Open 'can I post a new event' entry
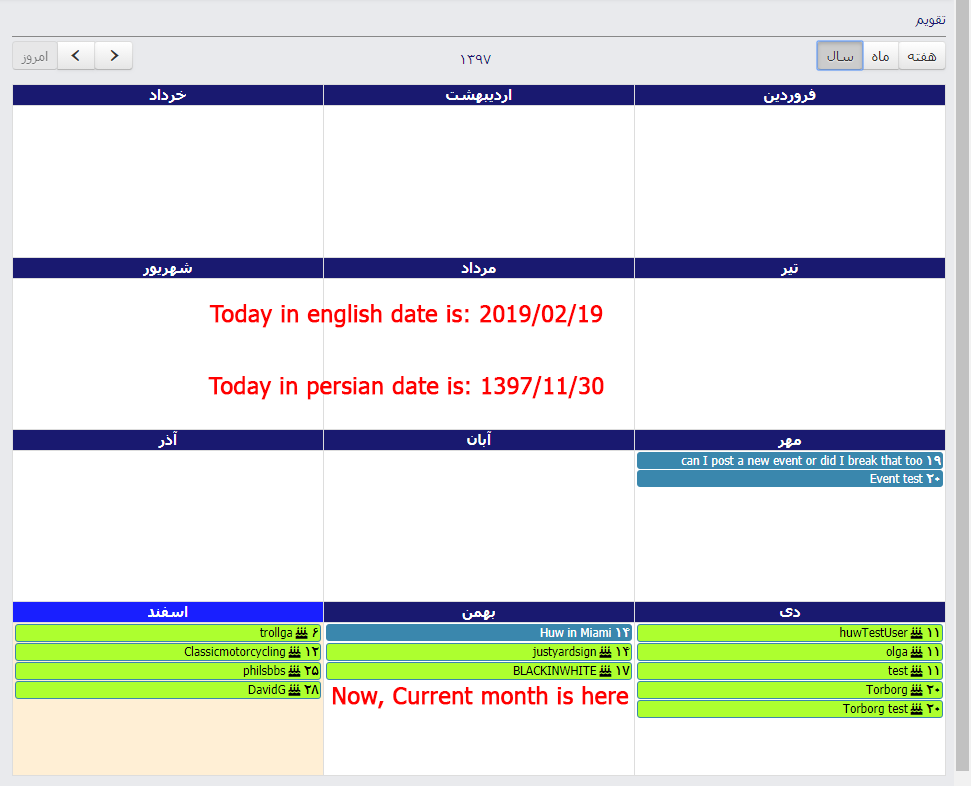The image size is (971, 786). [x=790, y=461]
